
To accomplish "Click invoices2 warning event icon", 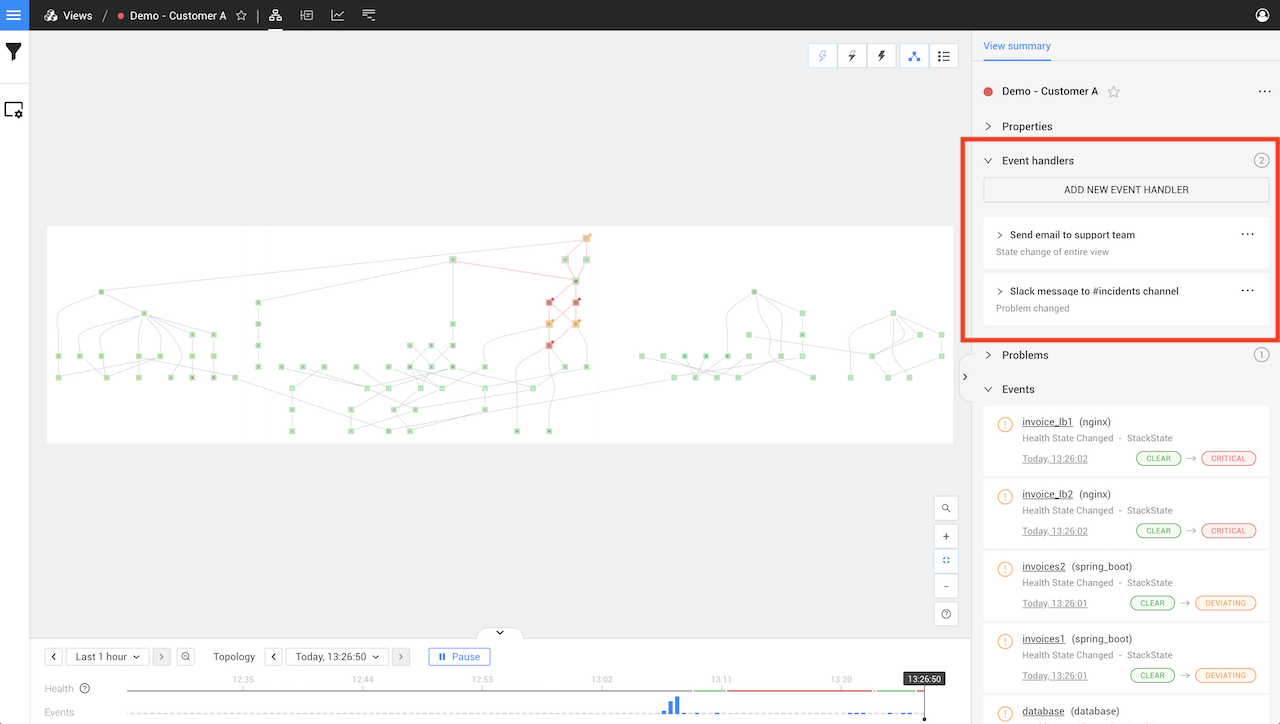I will [x=1005, y=569].
